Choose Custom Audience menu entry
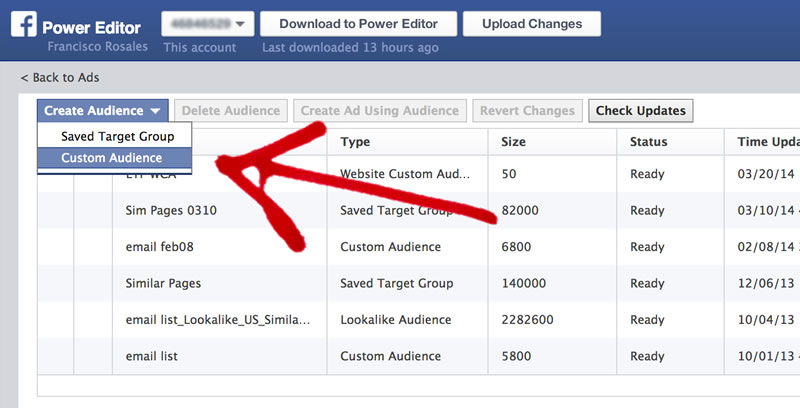This screenshot has width=800, height=408. (114, 158)
